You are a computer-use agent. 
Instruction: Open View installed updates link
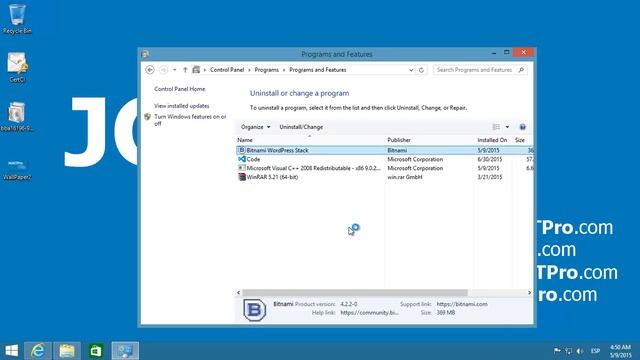(x=182, y=106)
